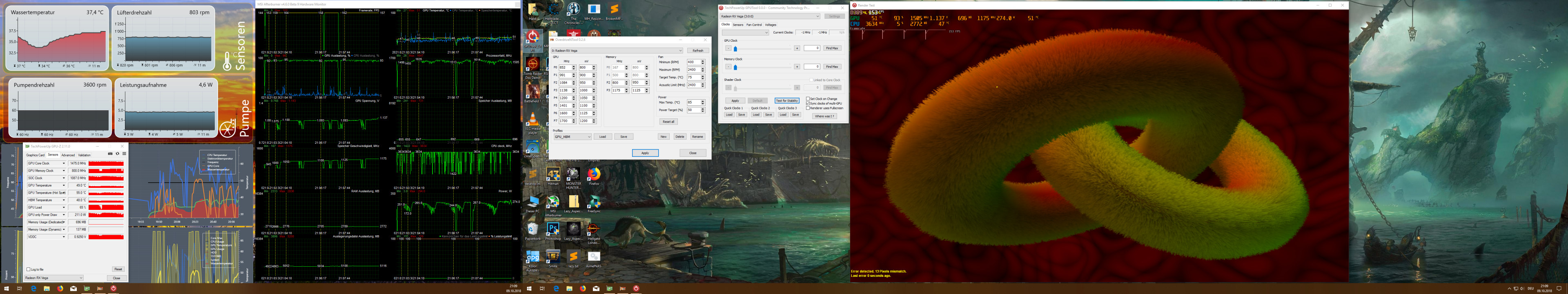Open GPUTool Radeon RX Vega device dropdown
The width and height of the screenshot is (1568, 294).
point(770,16)
